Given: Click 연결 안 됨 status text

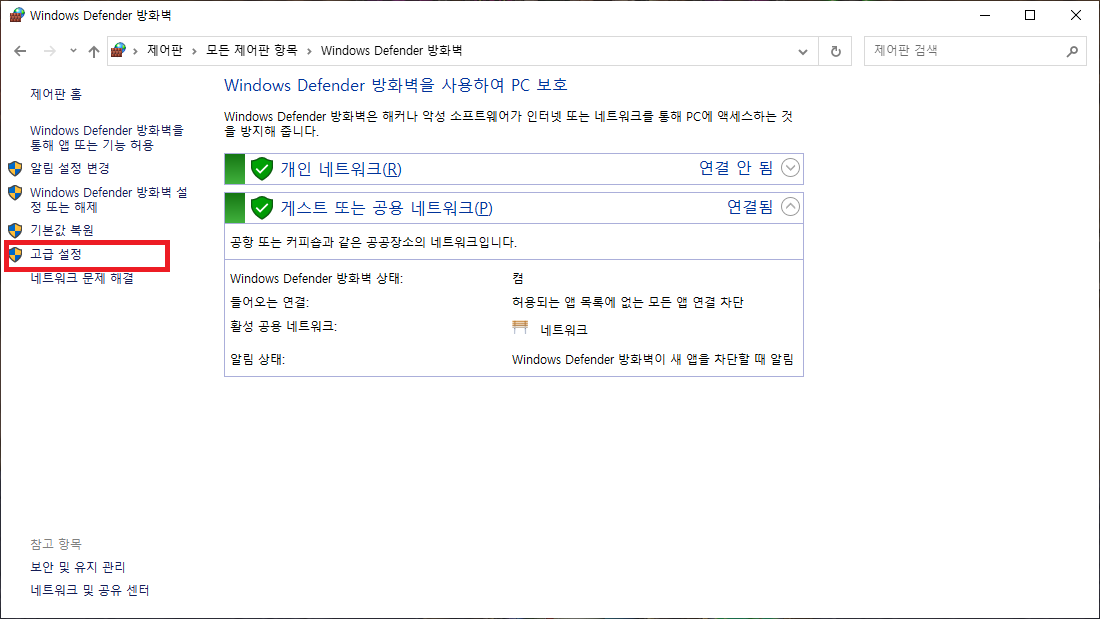Looking at the screenshot, I should (x=736, y=168).
